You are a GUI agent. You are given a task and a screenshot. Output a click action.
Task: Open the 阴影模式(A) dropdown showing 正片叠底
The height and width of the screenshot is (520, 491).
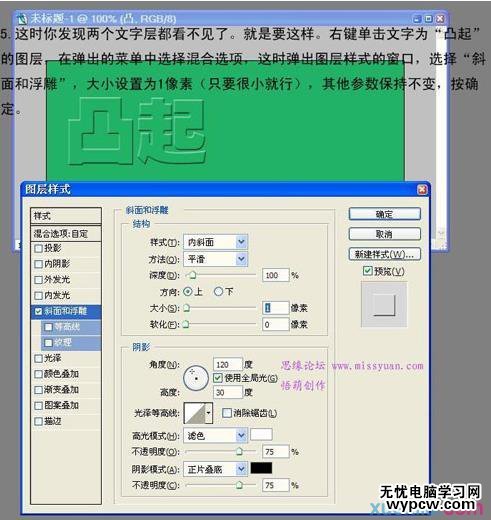coord(215,469)
